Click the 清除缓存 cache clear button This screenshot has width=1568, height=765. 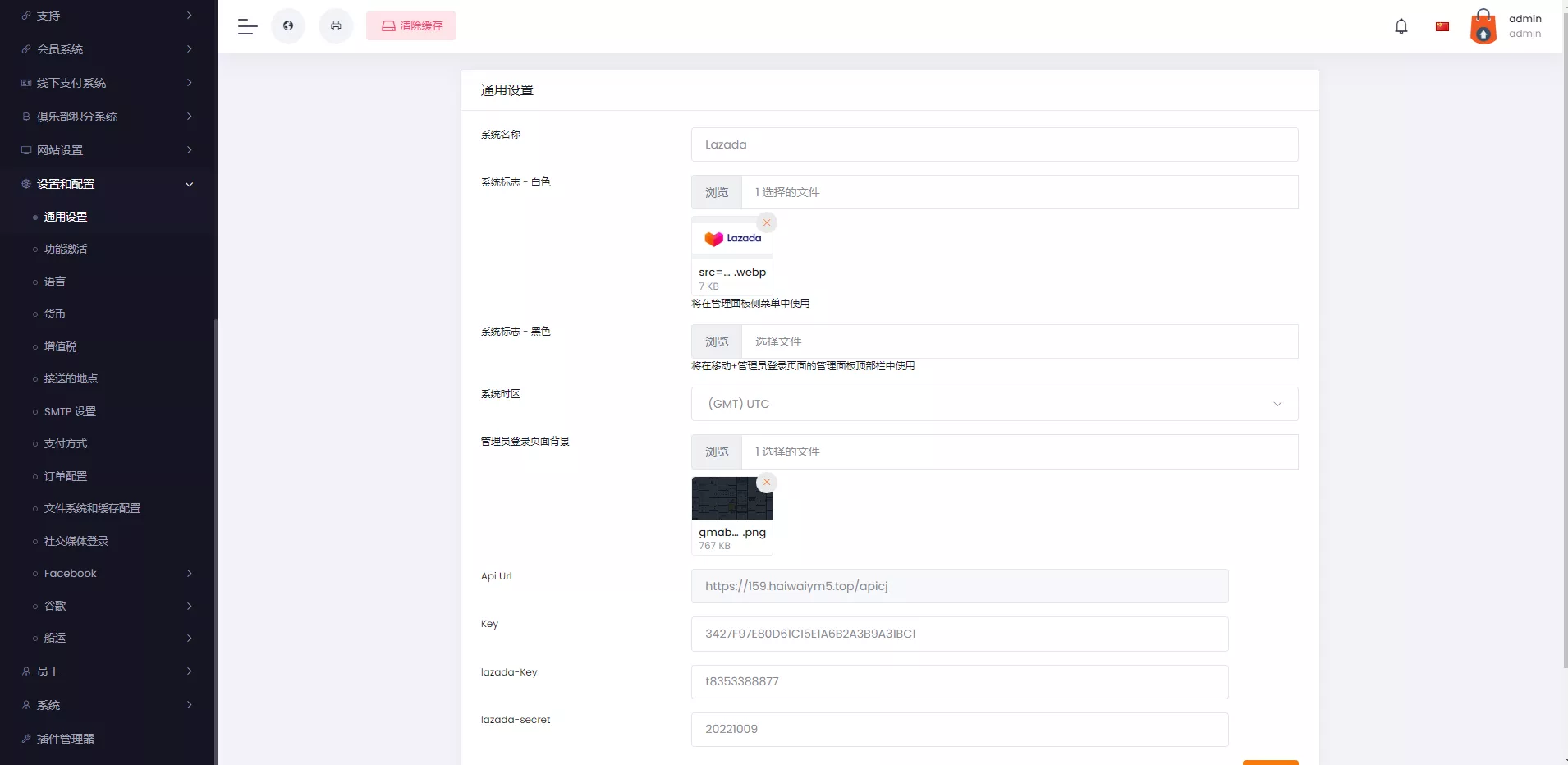(411, 25)
